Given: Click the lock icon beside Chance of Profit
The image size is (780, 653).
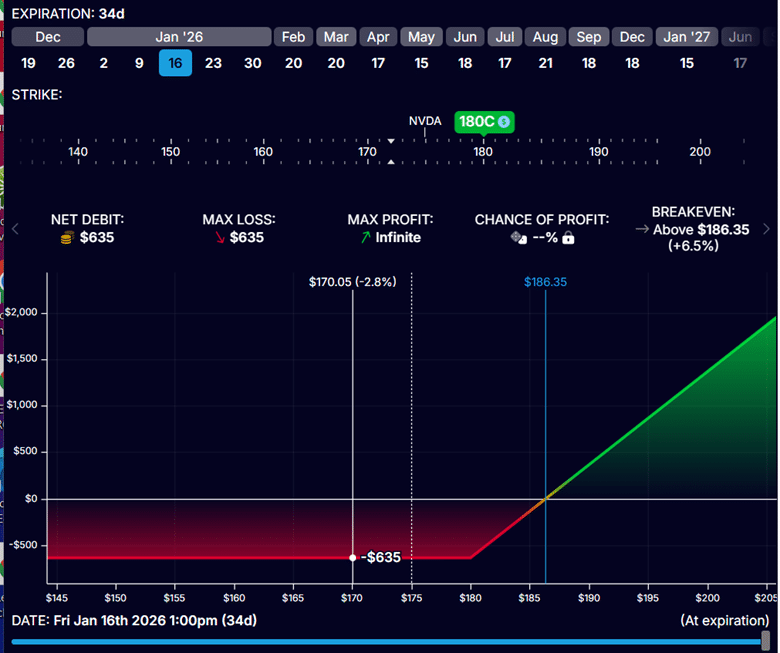Looking at the screenshot, I should coord(568,238).
